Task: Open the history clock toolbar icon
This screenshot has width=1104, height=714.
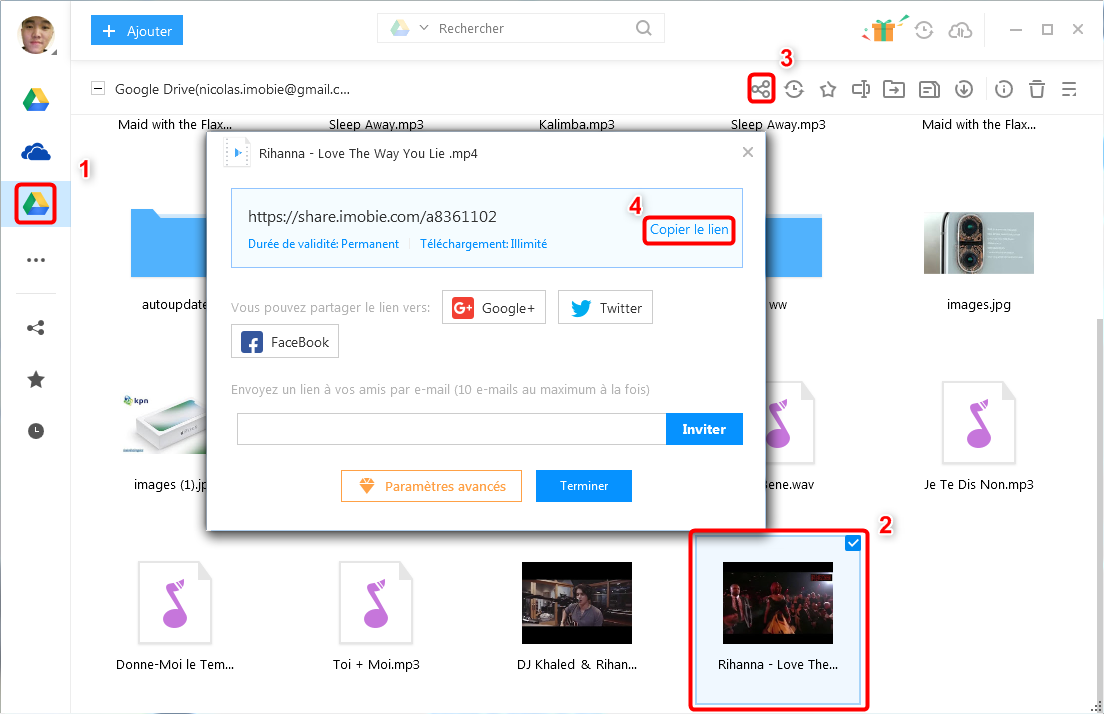Action: (794, 89)
